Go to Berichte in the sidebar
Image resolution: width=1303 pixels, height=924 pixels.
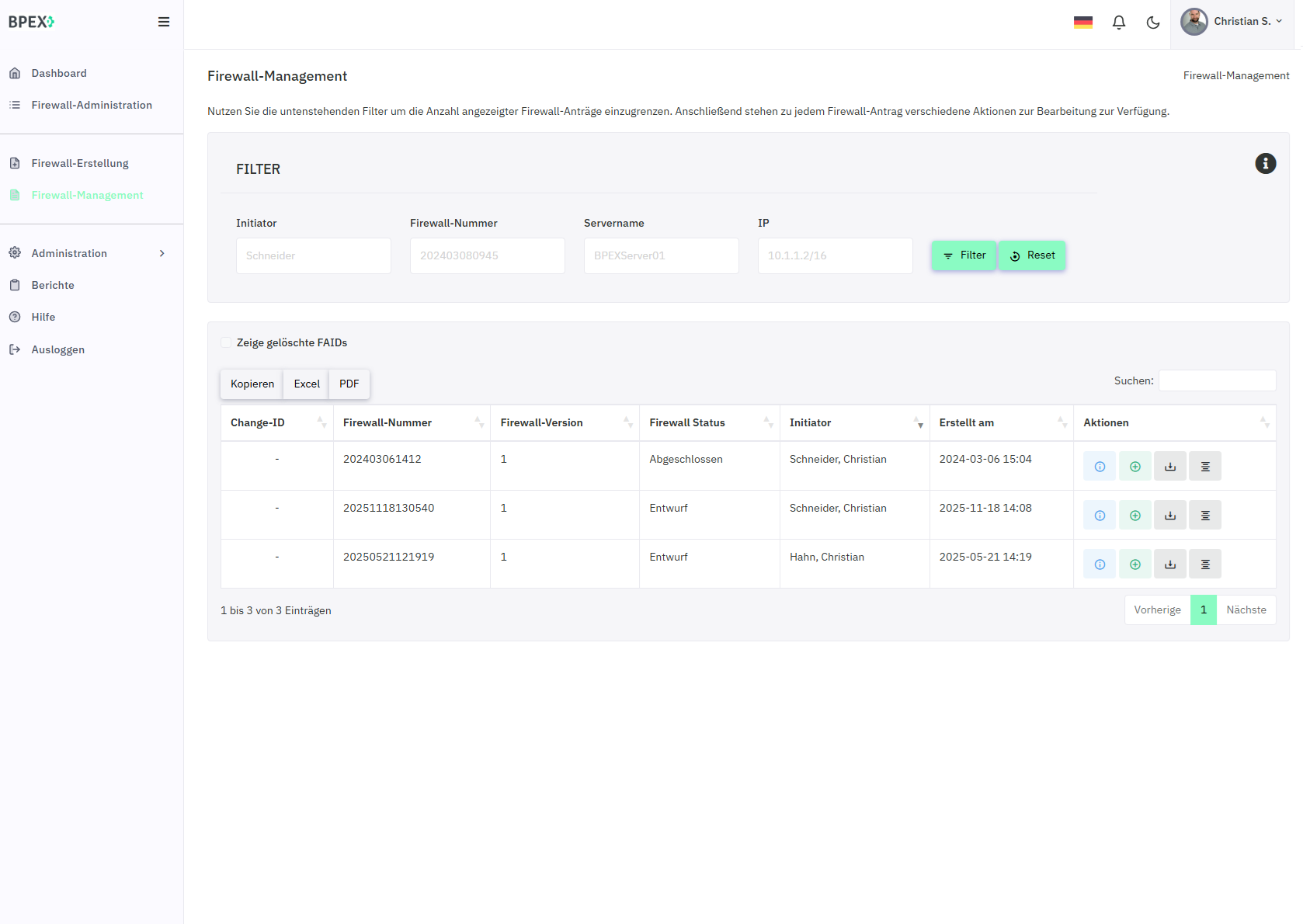click(x=53, y=285)
